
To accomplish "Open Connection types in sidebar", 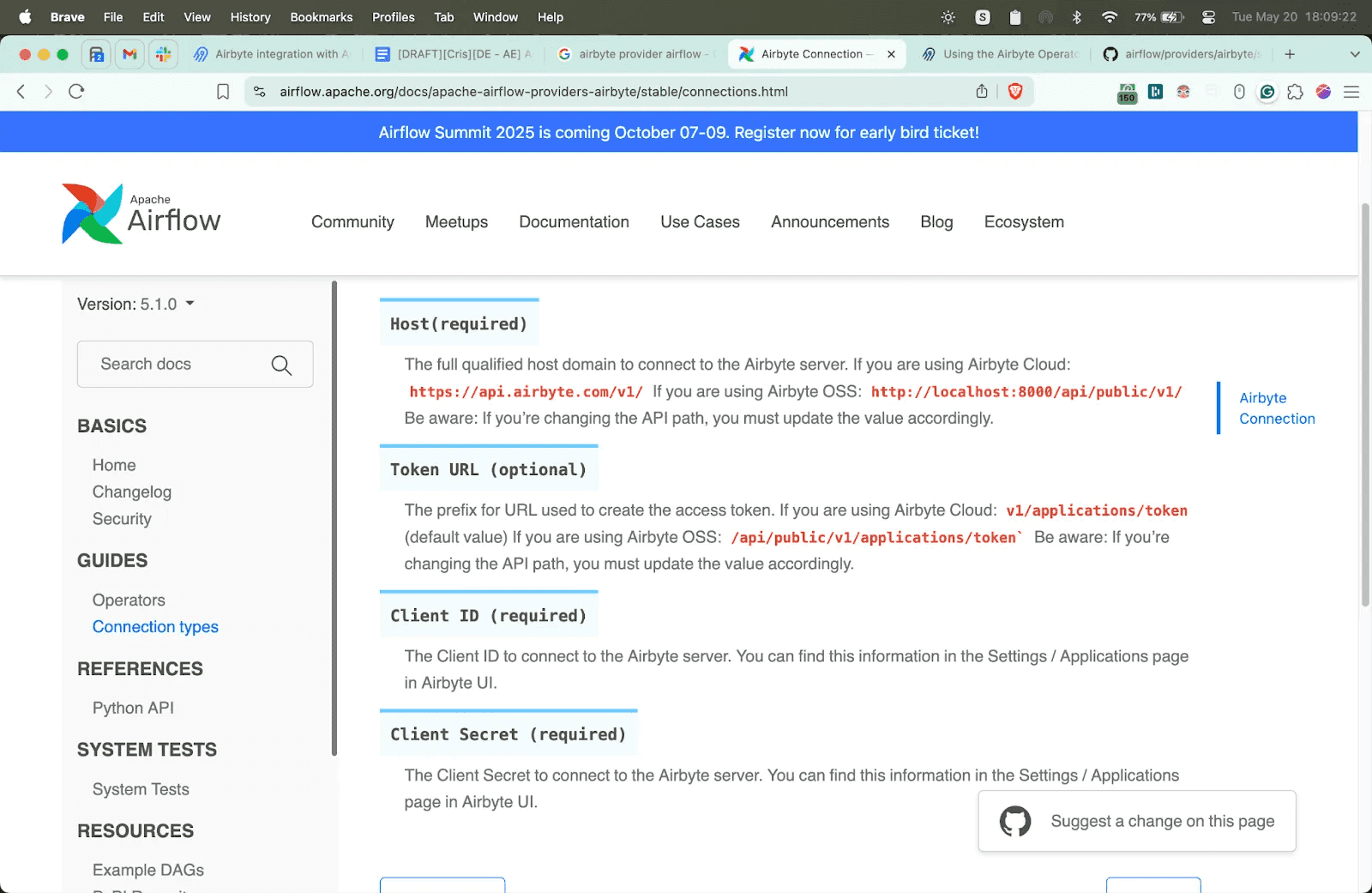I will pos(155,627).
